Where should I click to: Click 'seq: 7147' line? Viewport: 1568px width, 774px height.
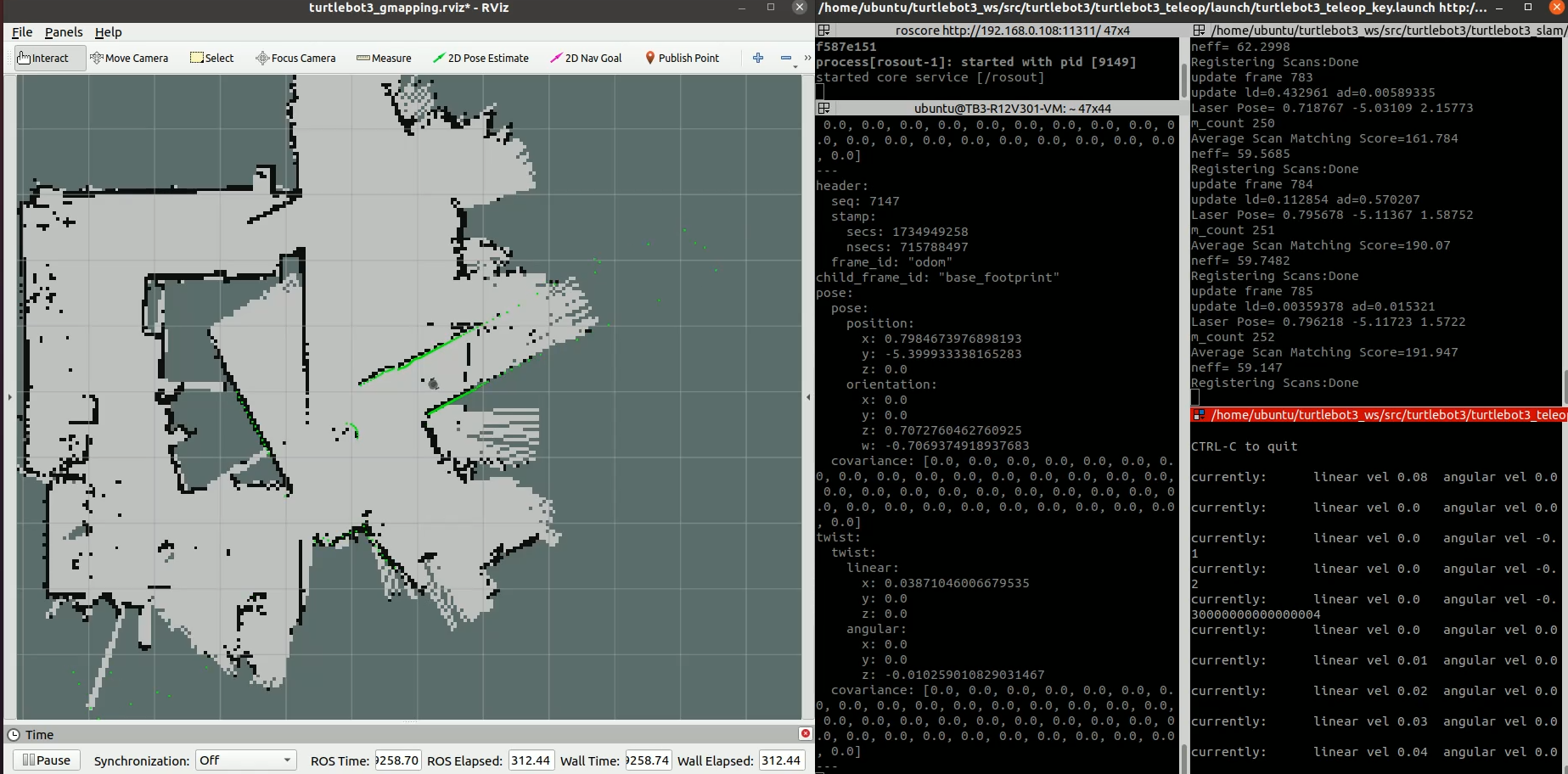(865, 201)
